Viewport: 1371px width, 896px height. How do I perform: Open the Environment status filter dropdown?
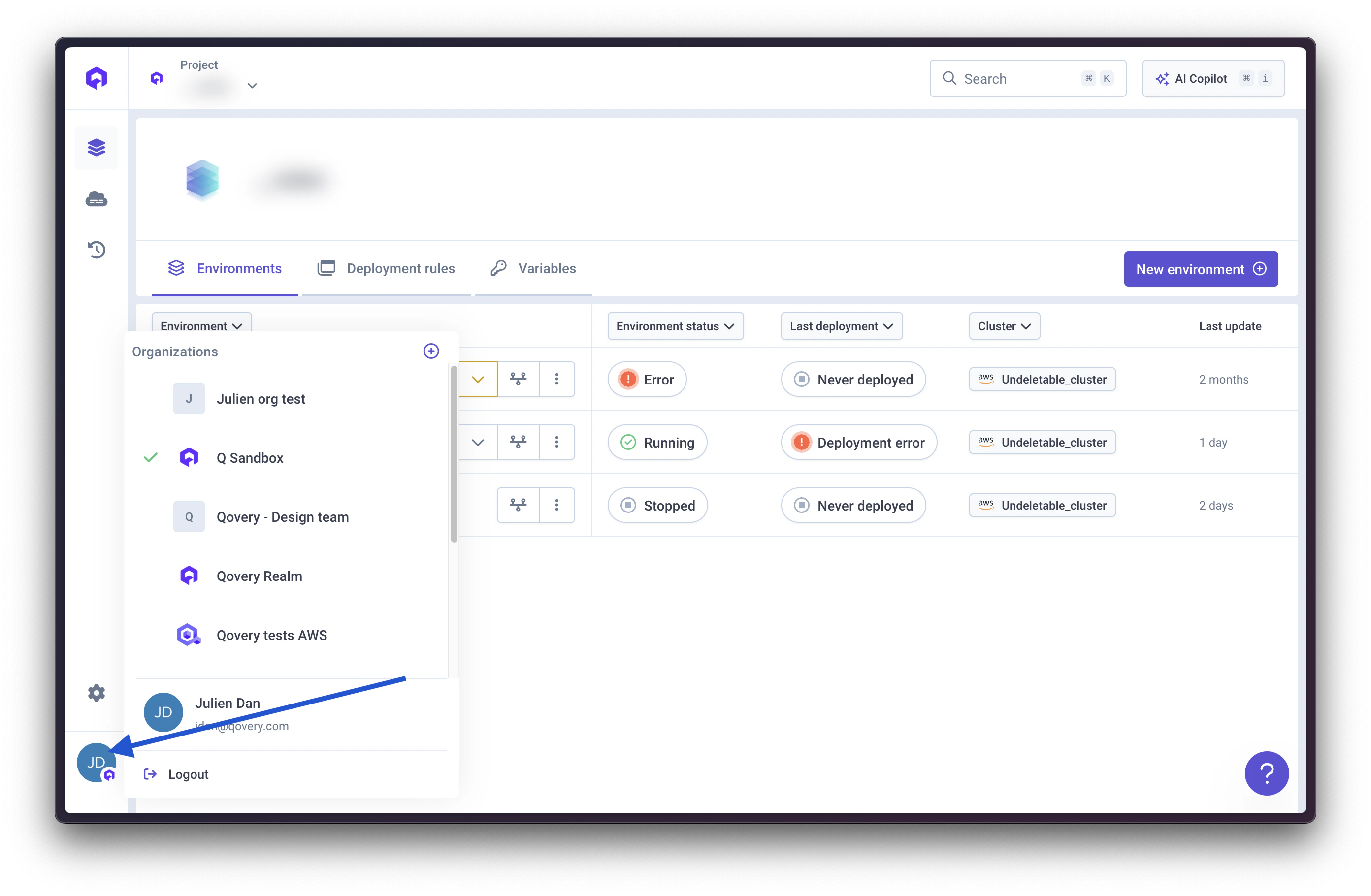(675, 326)
